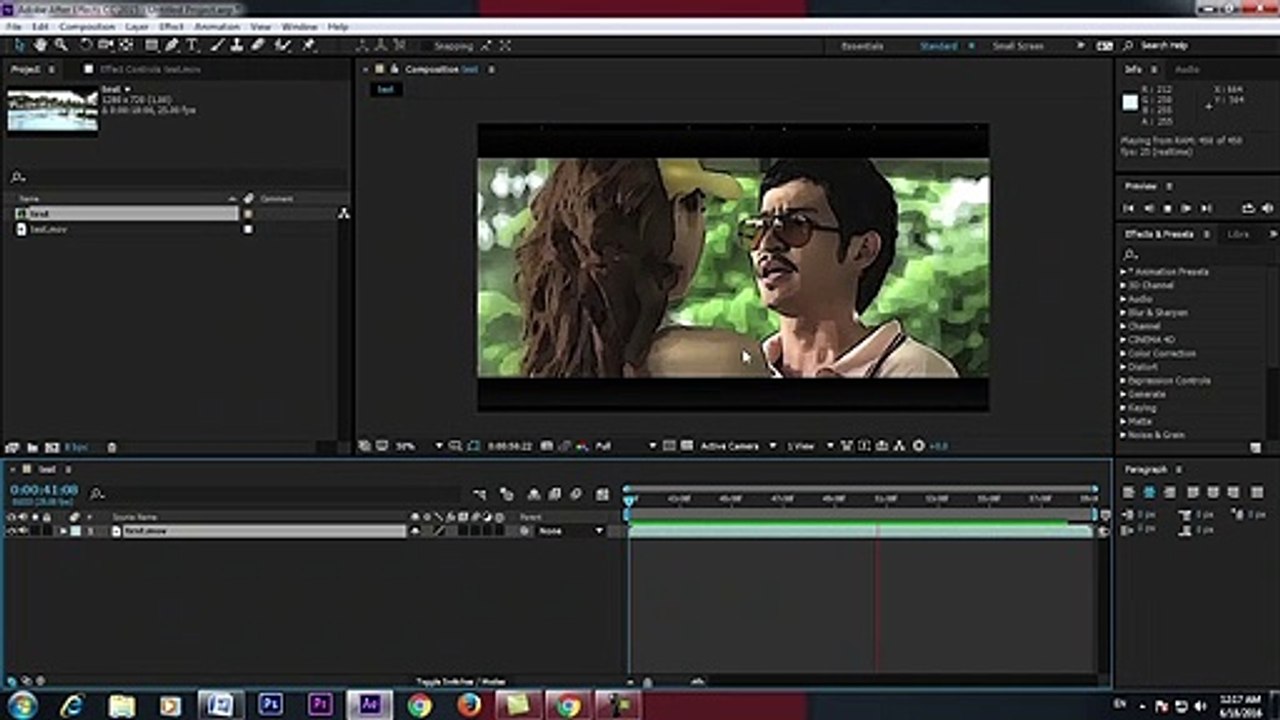Open the Parent dropdown set to None
This screenshot has height=720, width=1280.
(571, 531)
